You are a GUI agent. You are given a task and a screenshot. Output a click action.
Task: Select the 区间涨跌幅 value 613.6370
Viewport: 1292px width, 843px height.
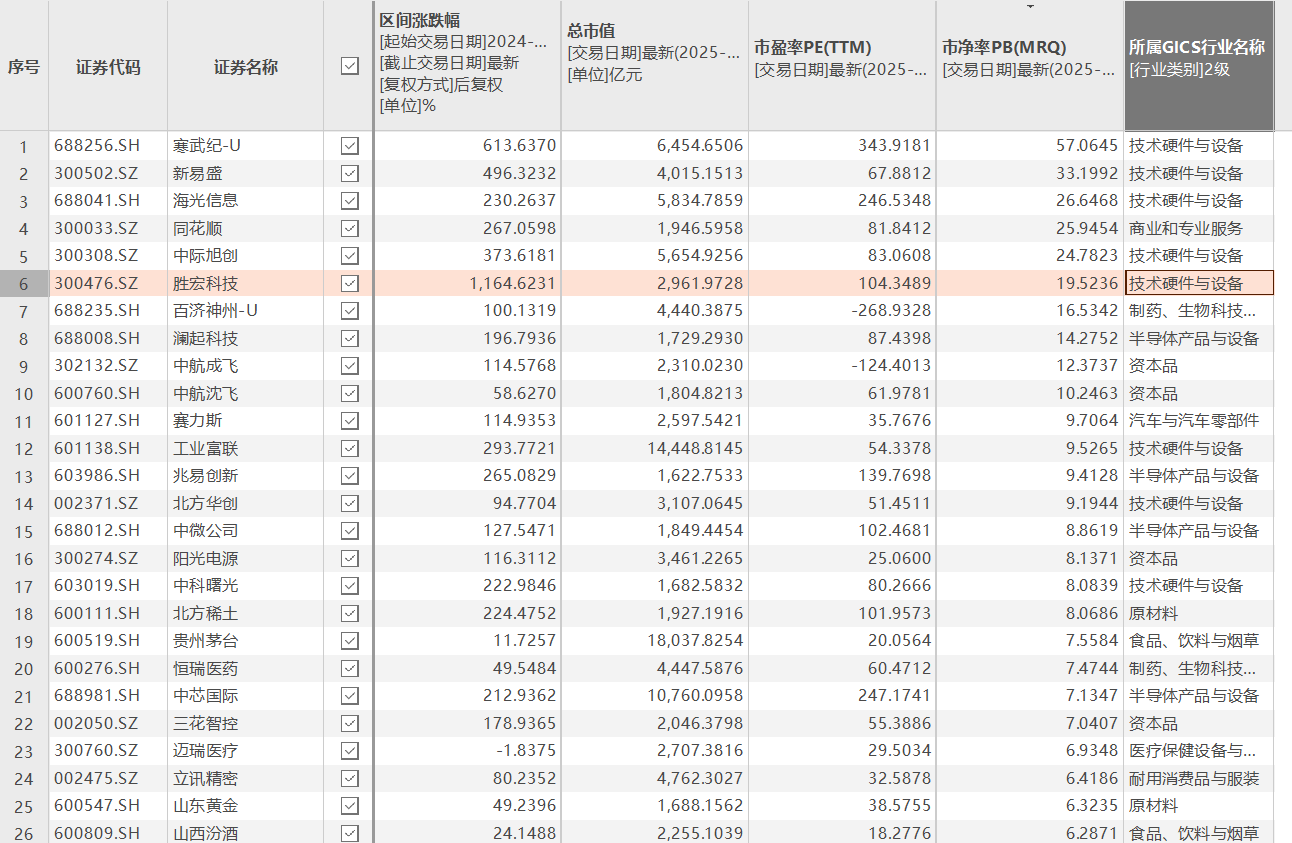click(x=520, y=146)
